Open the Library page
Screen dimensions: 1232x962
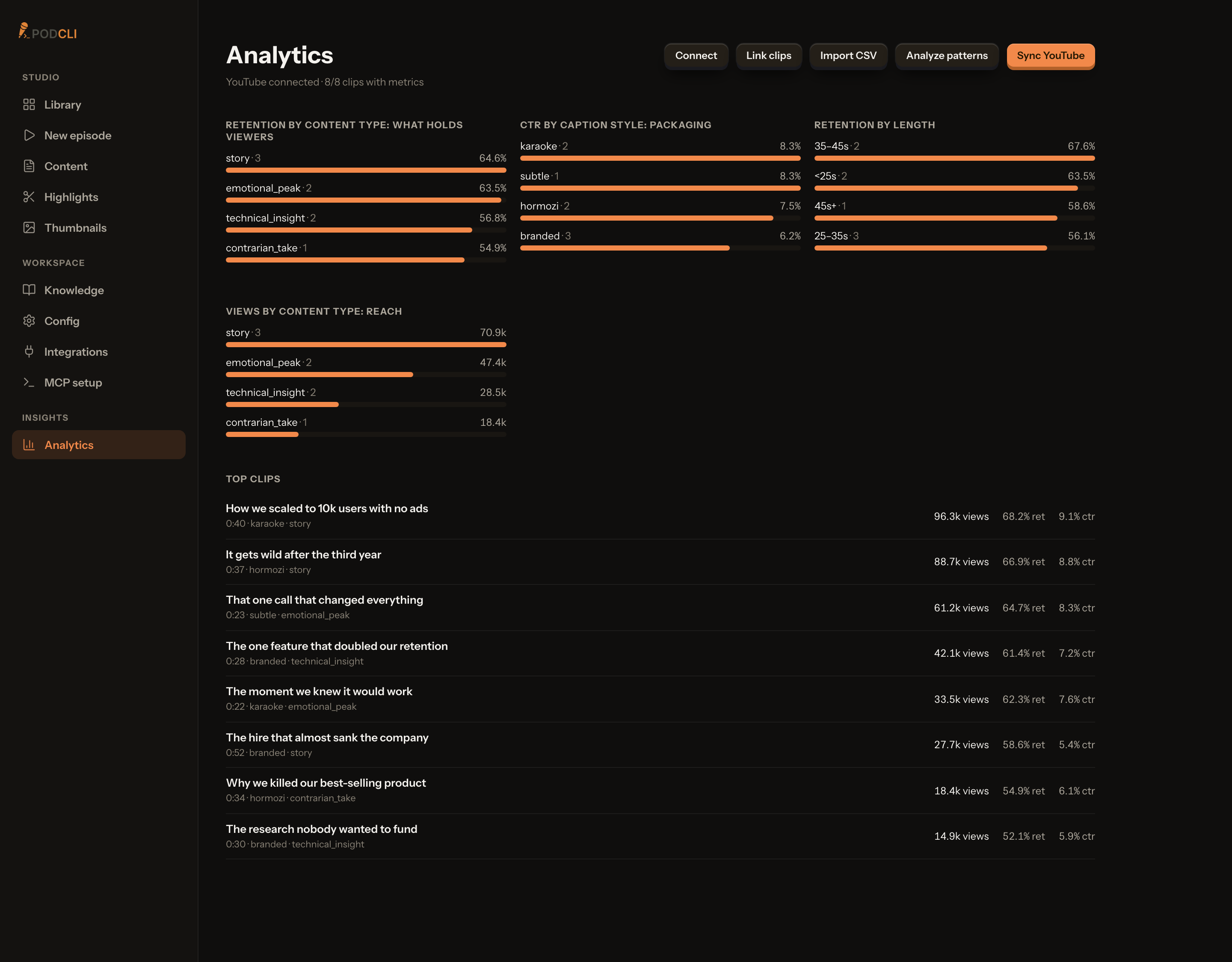[x=99, y=105]
